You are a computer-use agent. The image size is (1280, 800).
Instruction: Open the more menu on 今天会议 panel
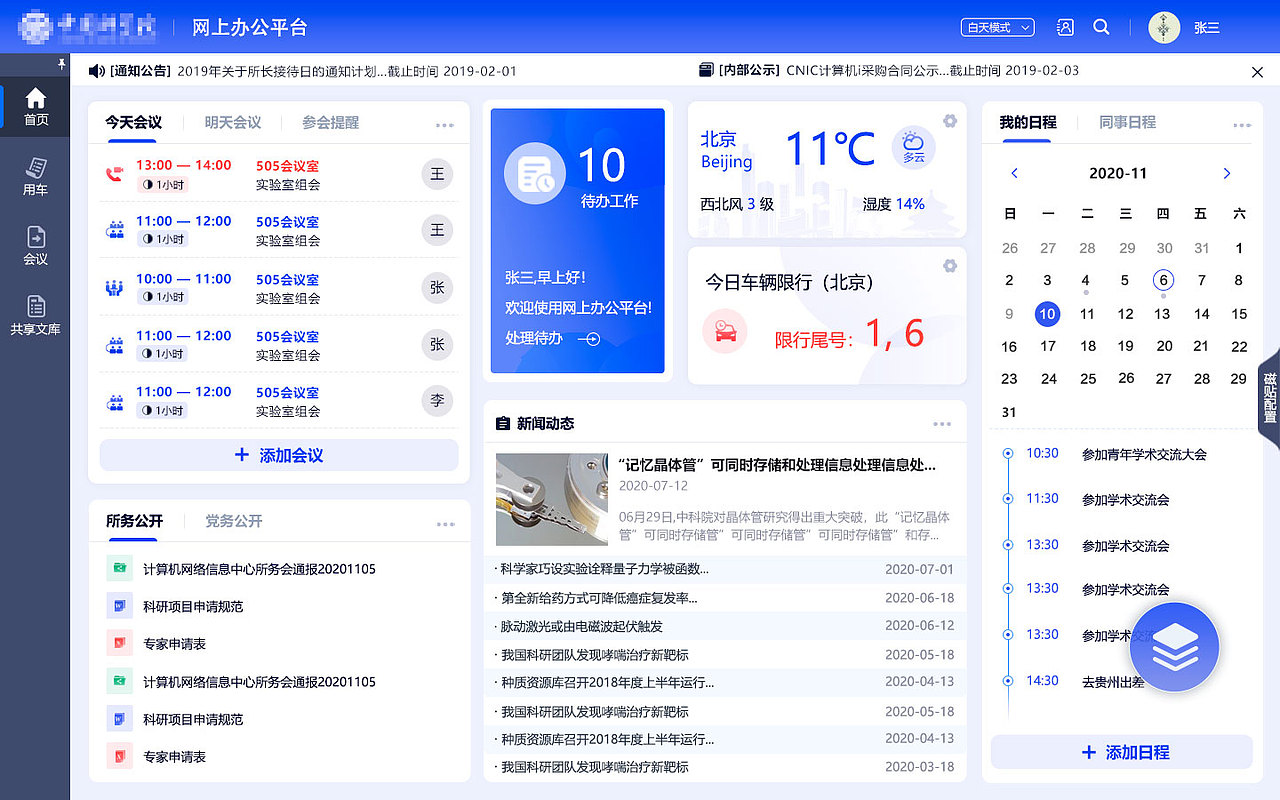(x=443, y=122)
